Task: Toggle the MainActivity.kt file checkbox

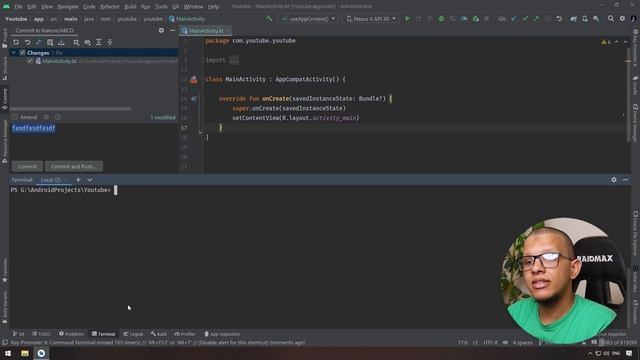Action: [x=30, y=61]
